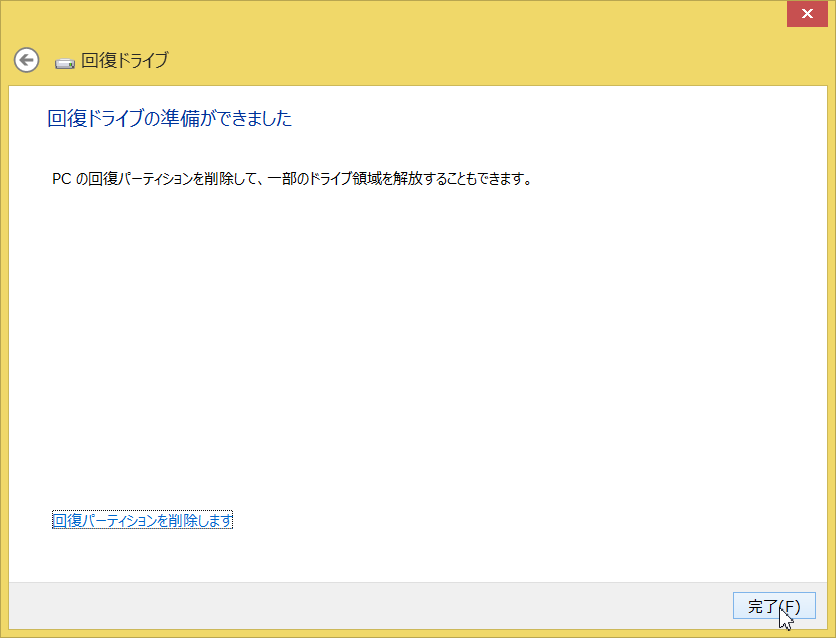Click the description text about freeing drive space

click(x=290, y=179)
